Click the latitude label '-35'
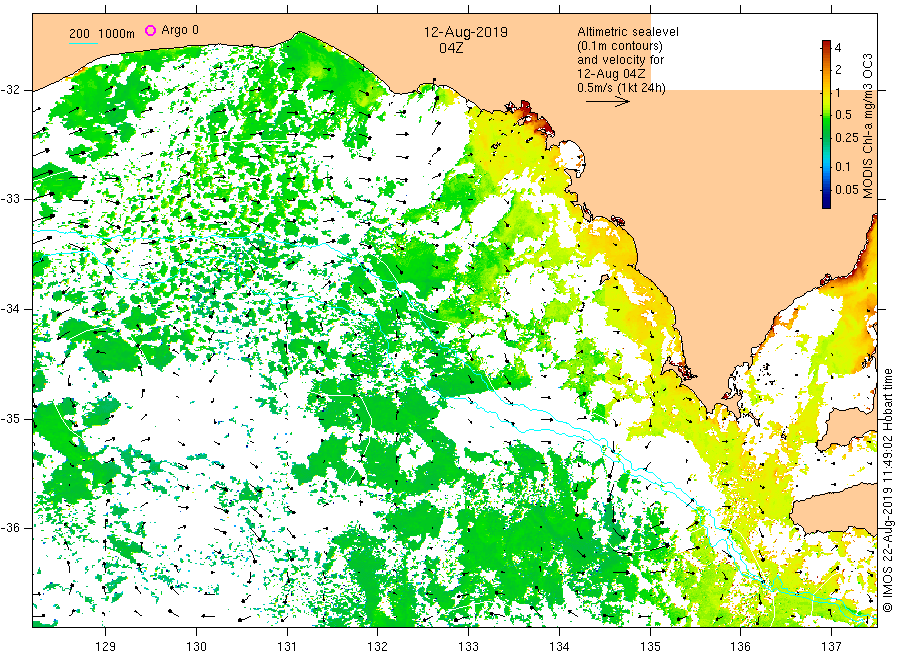 point(10,418)
